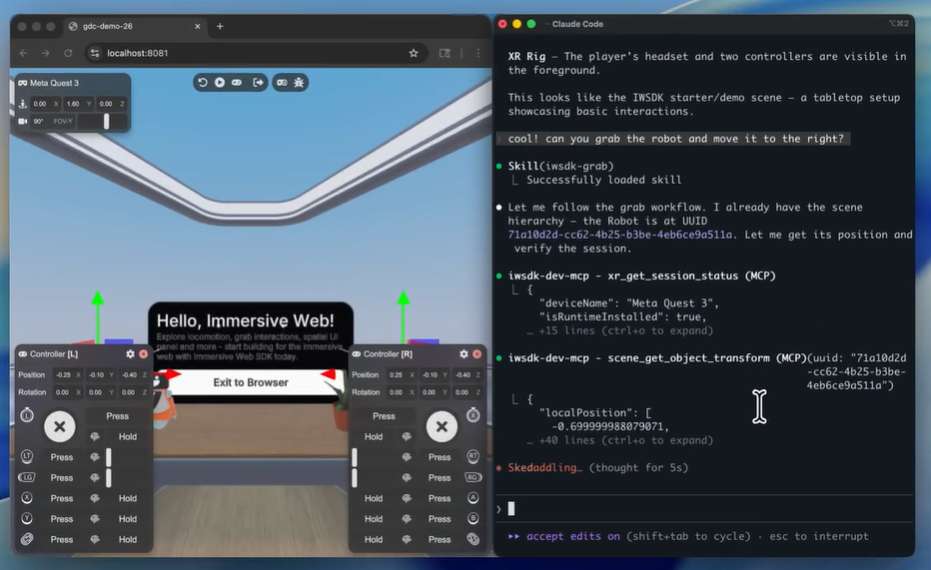Toggle Hold for left controller X button
The image size is (931, 570).
(127, 498)
